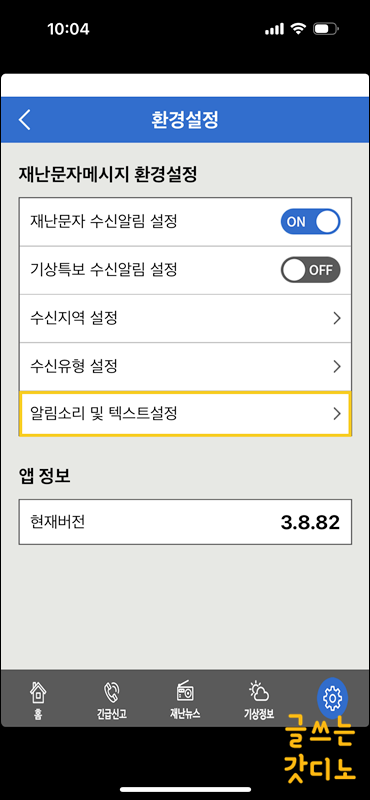Open the 알림소리 및 텍스트설정 row
370x800 pixels.
(185, 413)
